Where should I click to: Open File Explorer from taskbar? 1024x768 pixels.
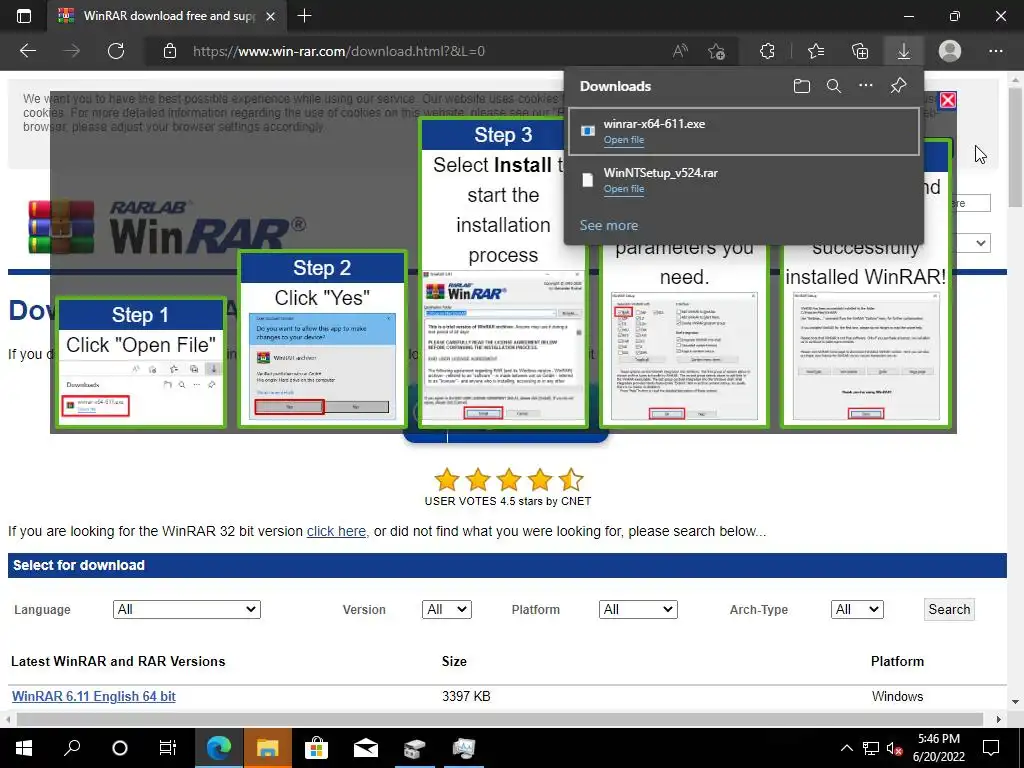point(268,748)
